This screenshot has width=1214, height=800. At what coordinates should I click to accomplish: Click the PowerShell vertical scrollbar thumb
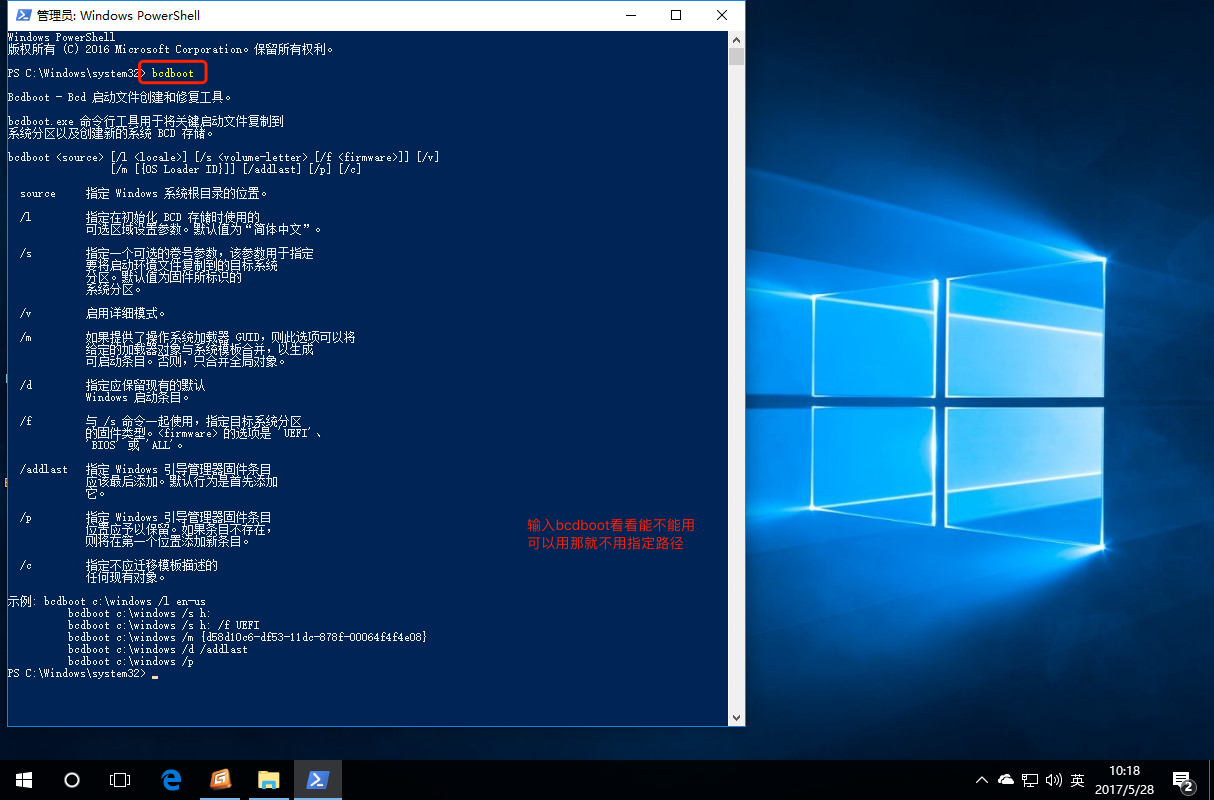click(737, 57)
